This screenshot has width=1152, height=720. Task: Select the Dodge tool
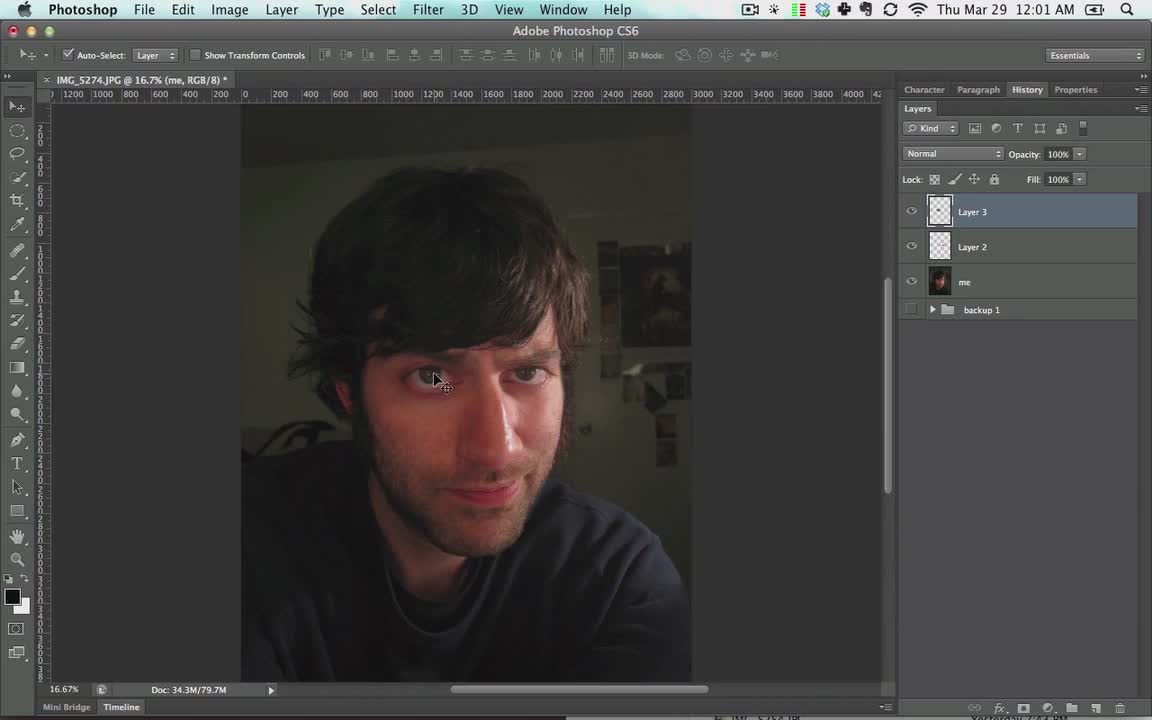17,415
